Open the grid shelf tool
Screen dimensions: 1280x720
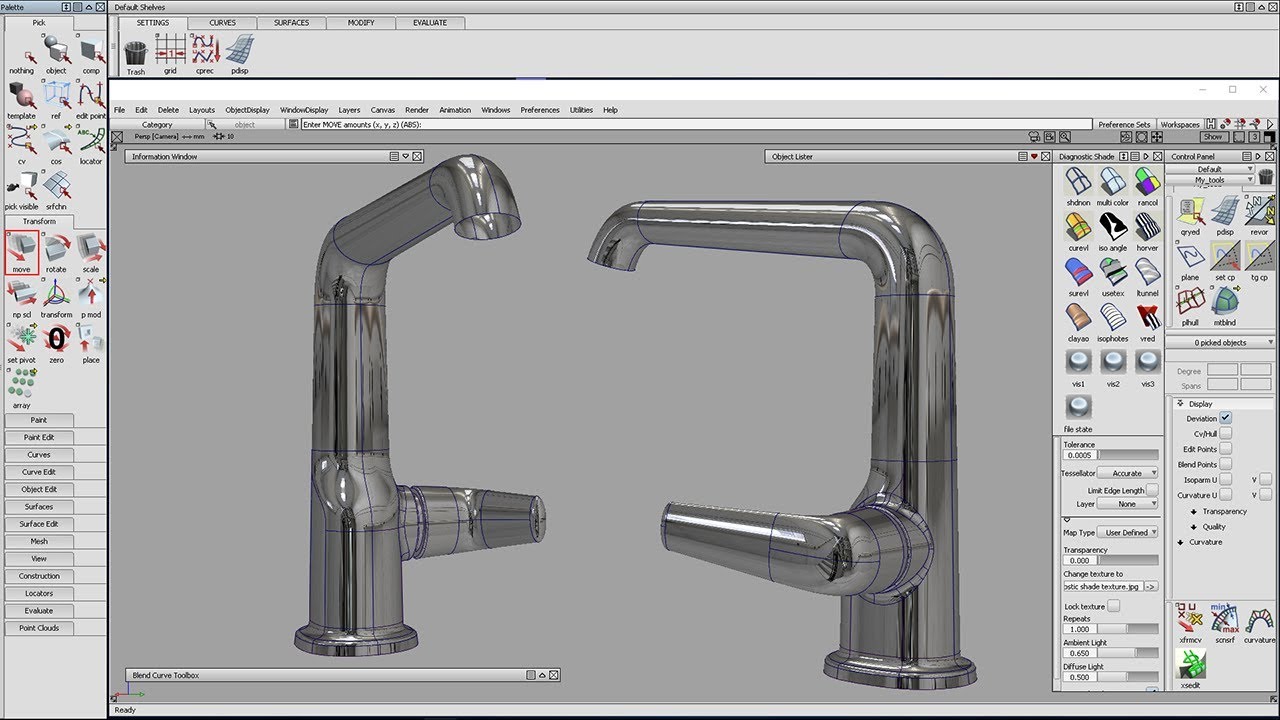pos(170,53)
